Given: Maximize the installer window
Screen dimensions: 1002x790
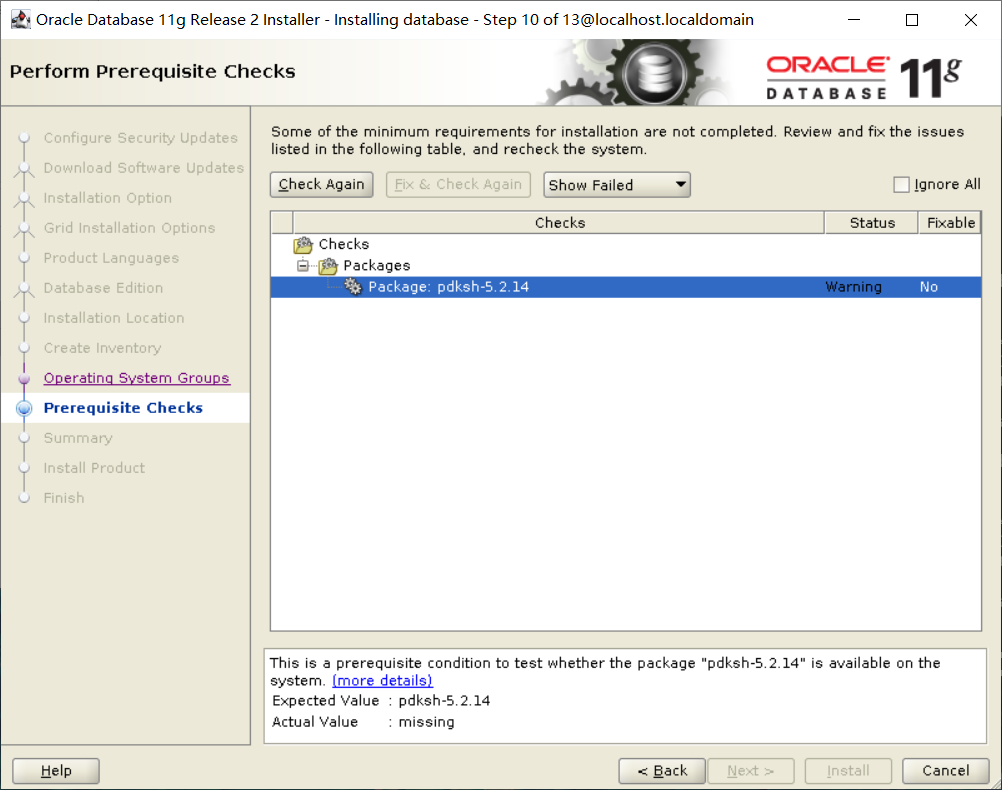Looking at the screenshot, I should click(x=912, y=20).
